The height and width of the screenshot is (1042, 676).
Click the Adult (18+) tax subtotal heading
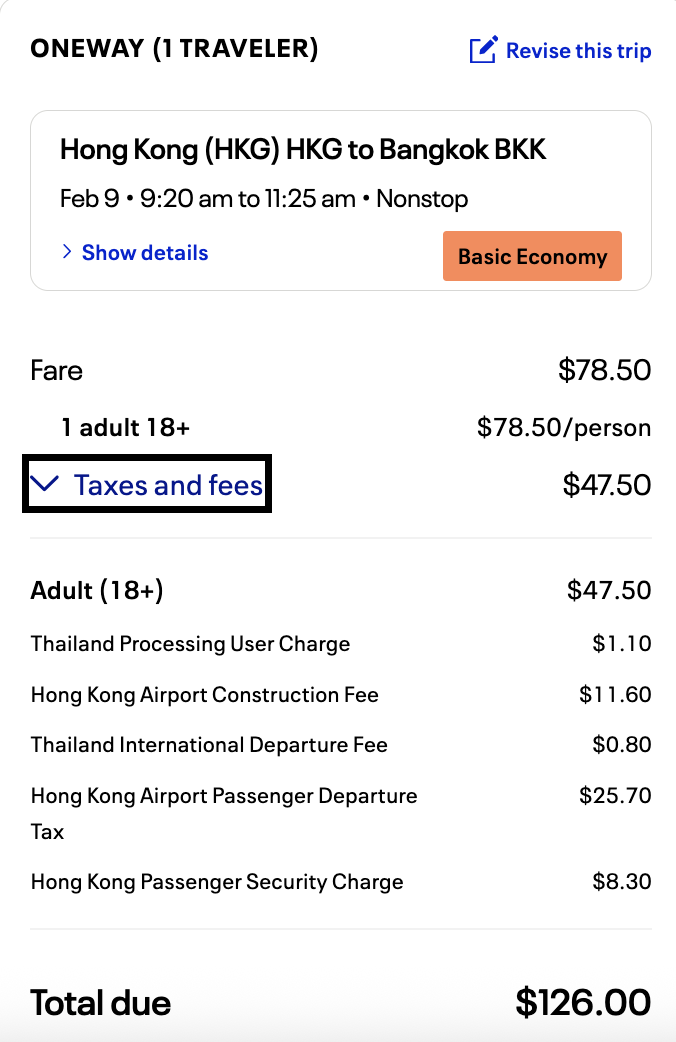click(x=97, y=590)
